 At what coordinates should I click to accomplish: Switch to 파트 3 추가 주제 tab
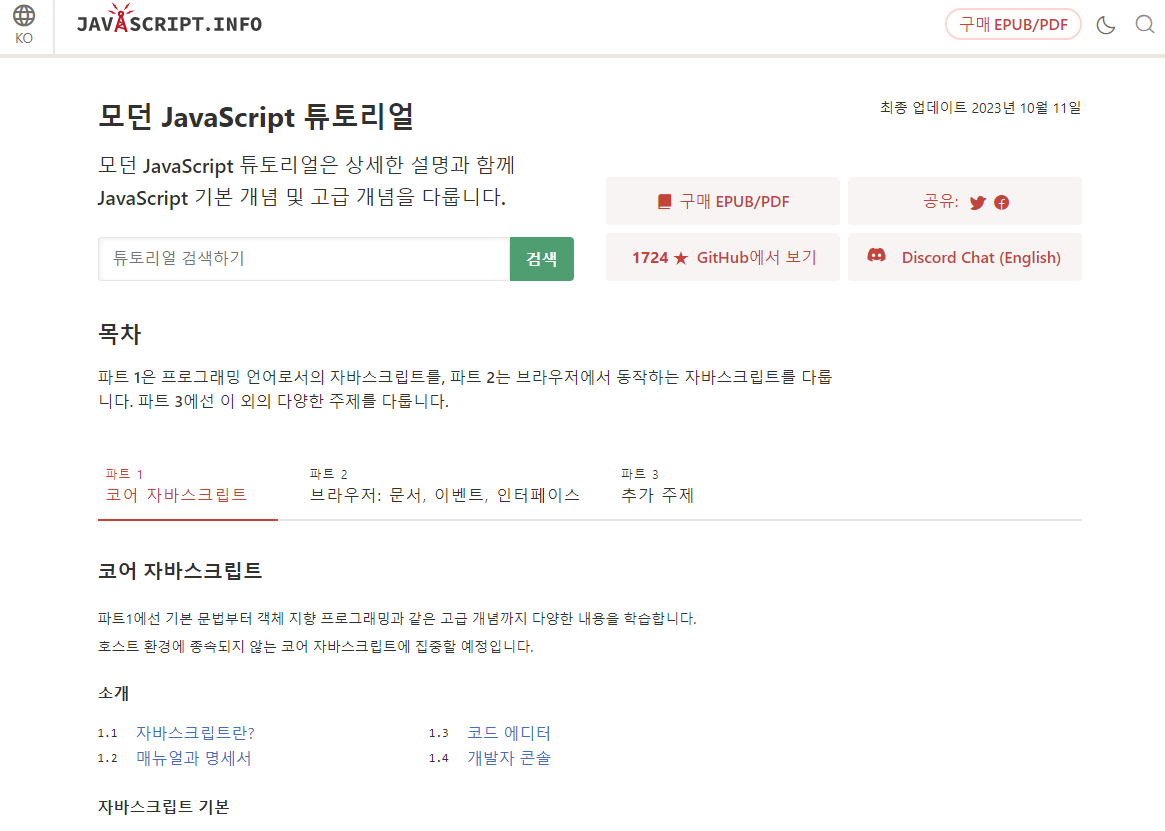tap(658, 486)
